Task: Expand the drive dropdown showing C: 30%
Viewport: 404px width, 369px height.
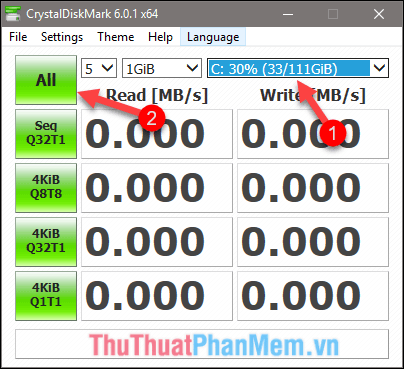Action: pos(298,68)
